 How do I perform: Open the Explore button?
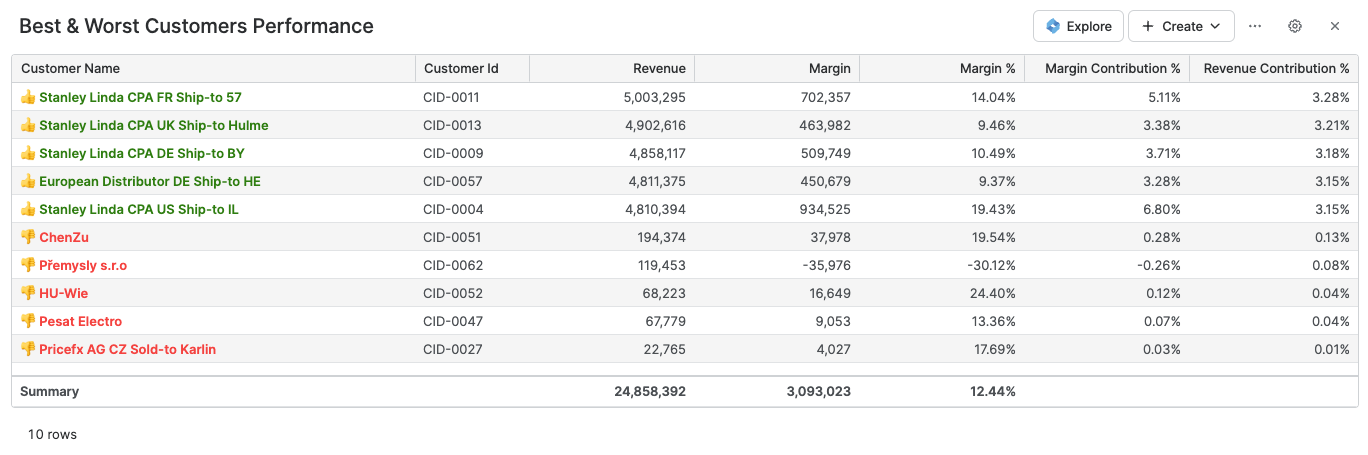point(1078,26)
